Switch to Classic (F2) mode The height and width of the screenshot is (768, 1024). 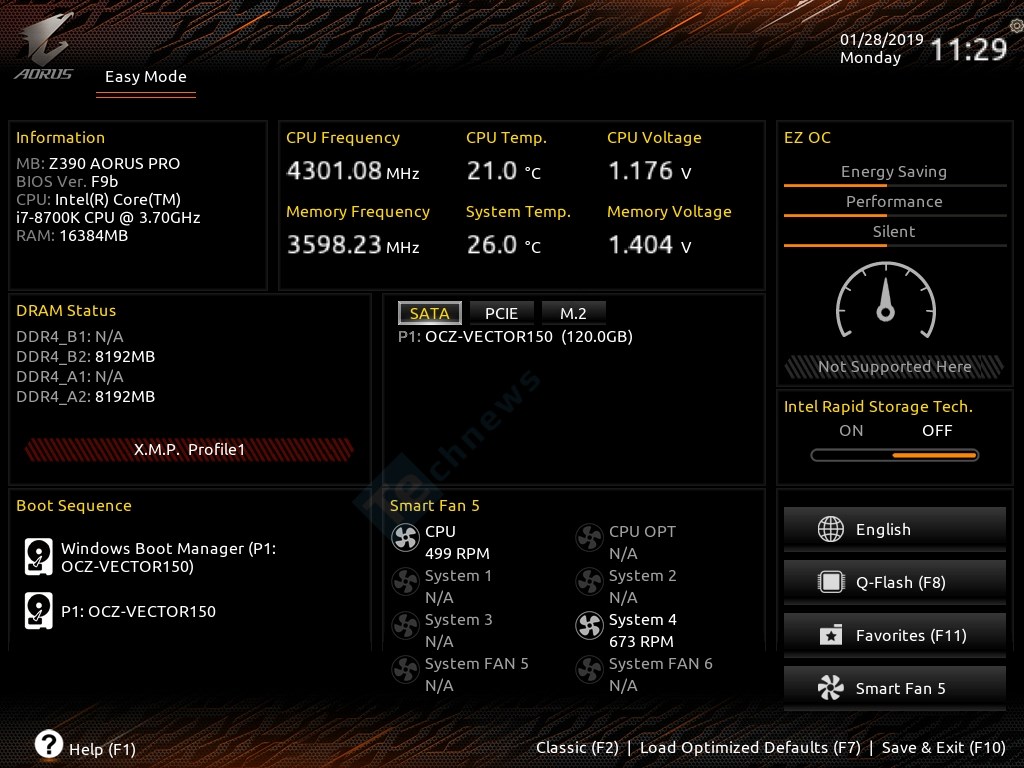(577, 748)
